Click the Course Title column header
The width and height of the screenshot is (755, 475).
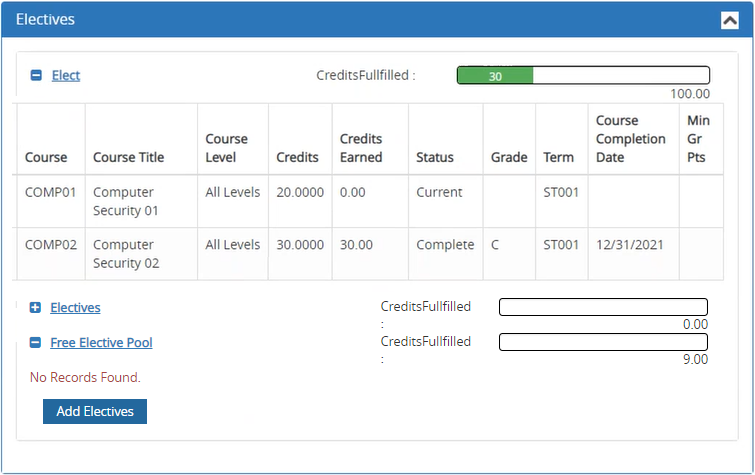pyautogui.click(x=128, y=157)
